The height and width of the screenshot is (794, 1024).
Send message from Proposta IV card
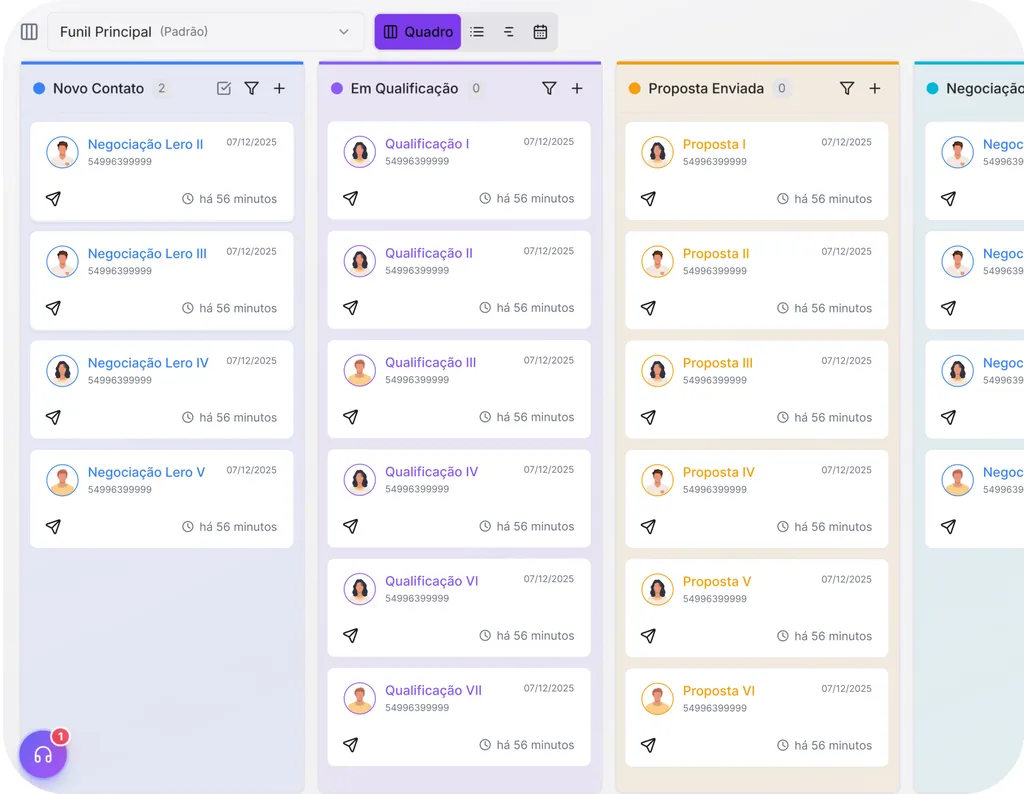(x=648, y=526)
